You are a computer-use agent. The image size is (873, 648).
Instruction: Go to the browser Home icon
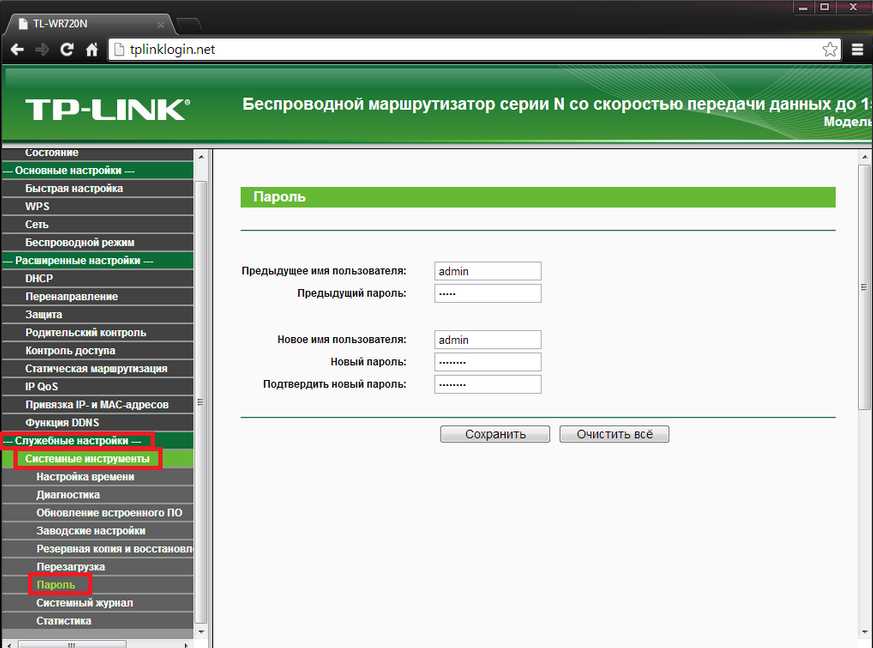click(92, 50)
